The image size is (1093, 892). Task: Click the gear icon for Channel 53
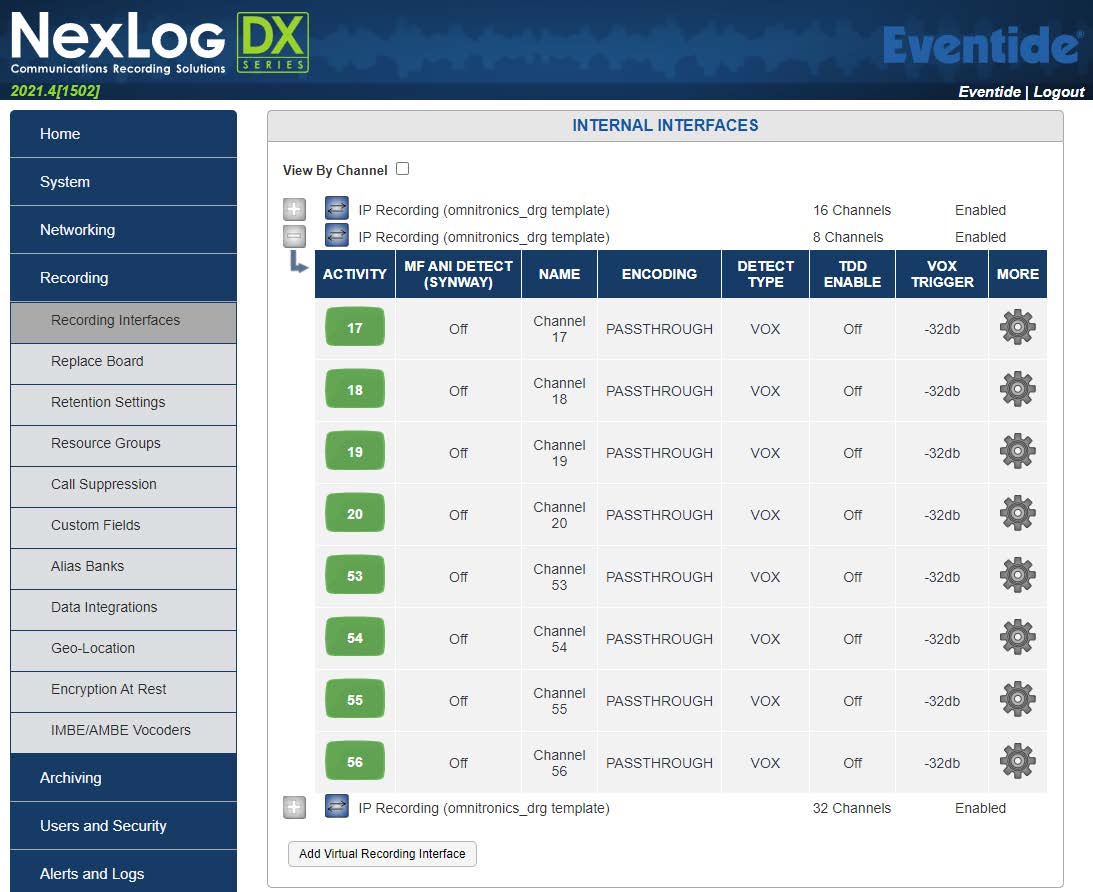pos(1017,576)
